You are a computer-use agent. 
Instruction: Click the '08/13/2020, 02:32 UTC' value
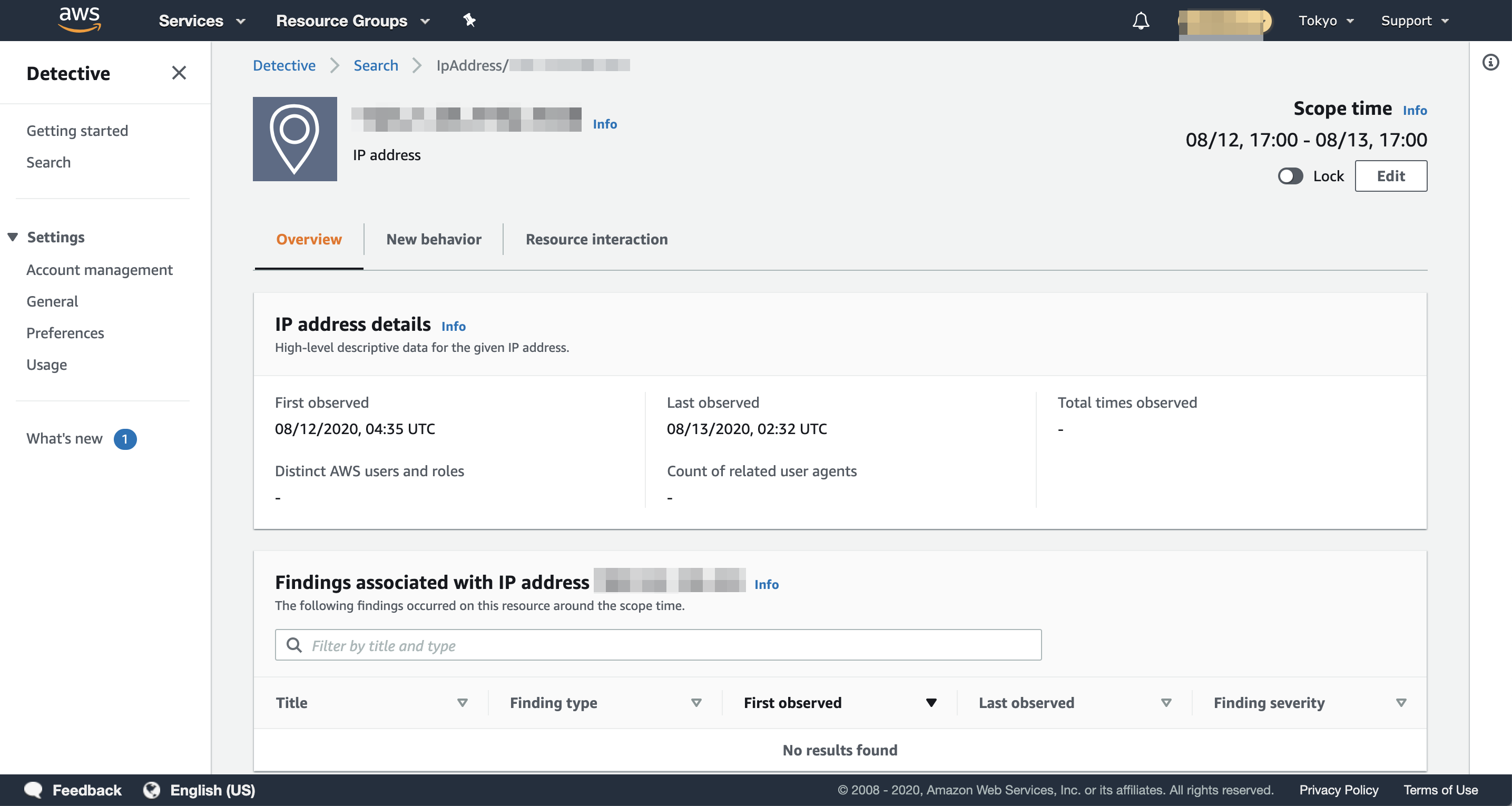click(x=747, y=428)
